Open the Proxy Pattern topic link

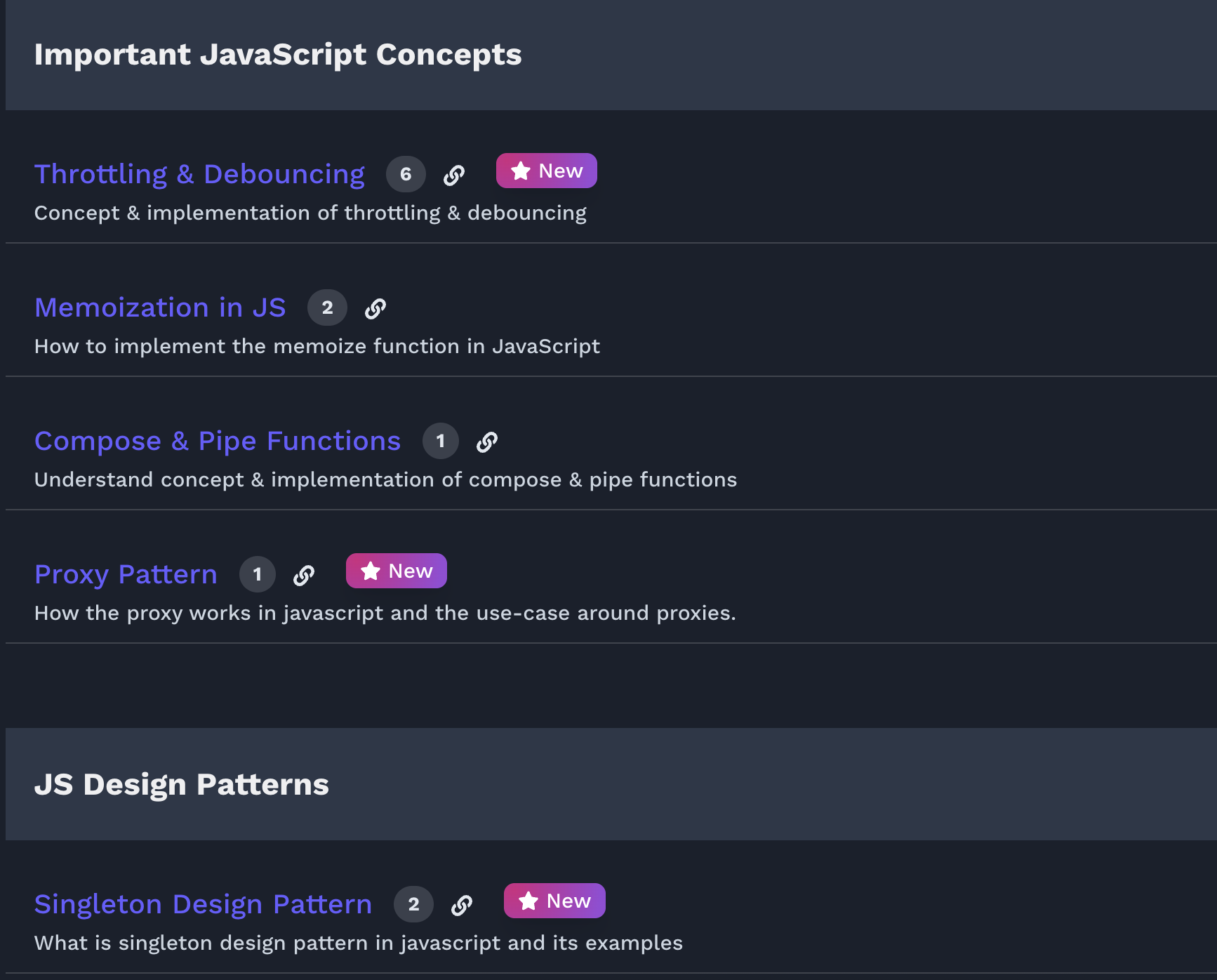click(x=126, y=574)
